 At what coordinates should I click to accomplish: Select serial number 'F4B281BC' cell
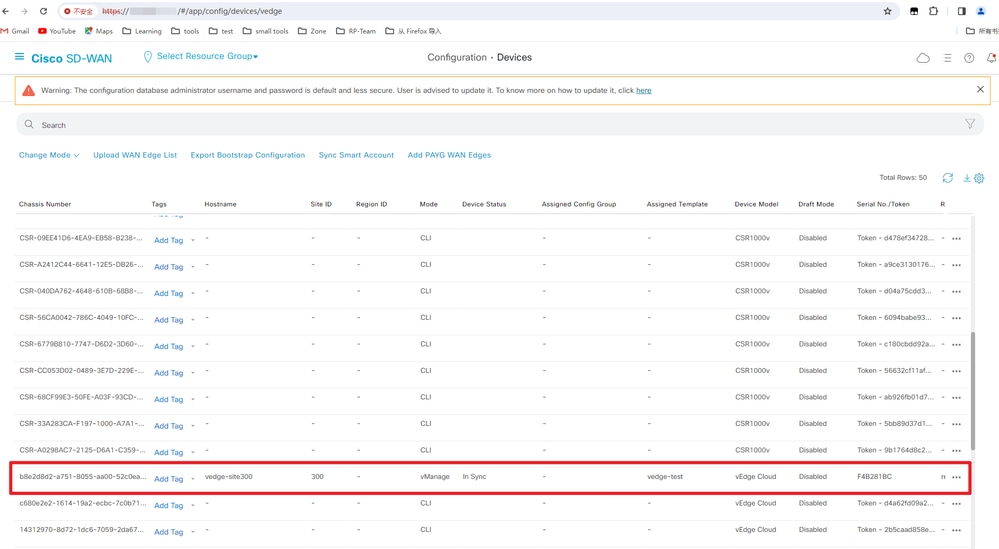click(x=875, y=476)
